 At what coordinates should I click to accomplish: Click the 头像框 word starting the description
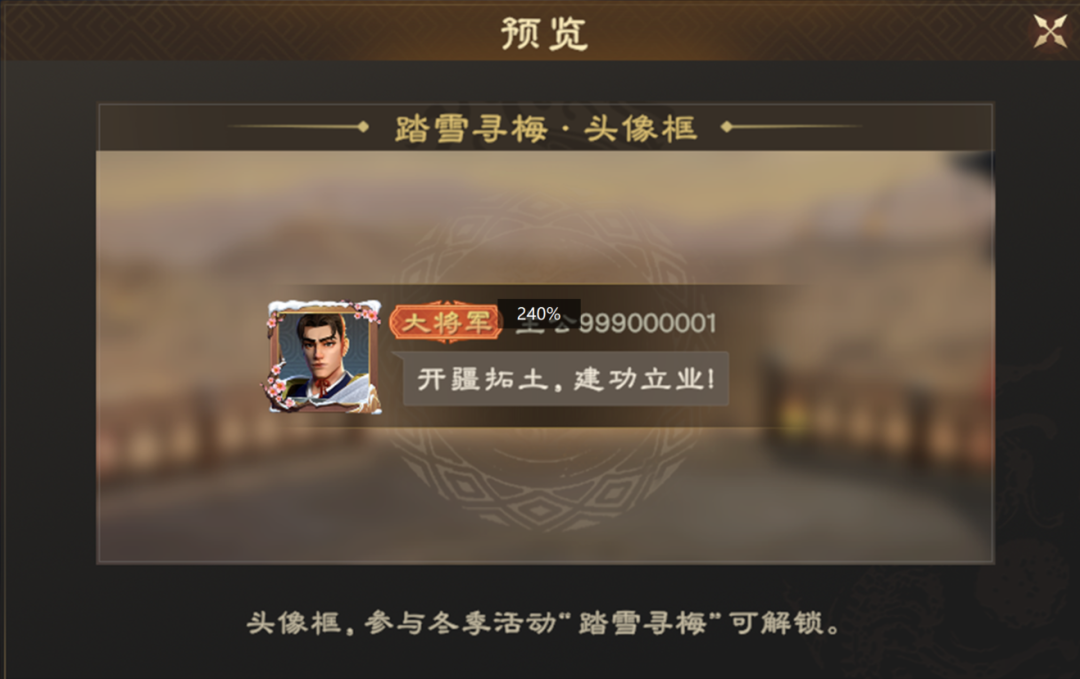[x=294, y=623]
